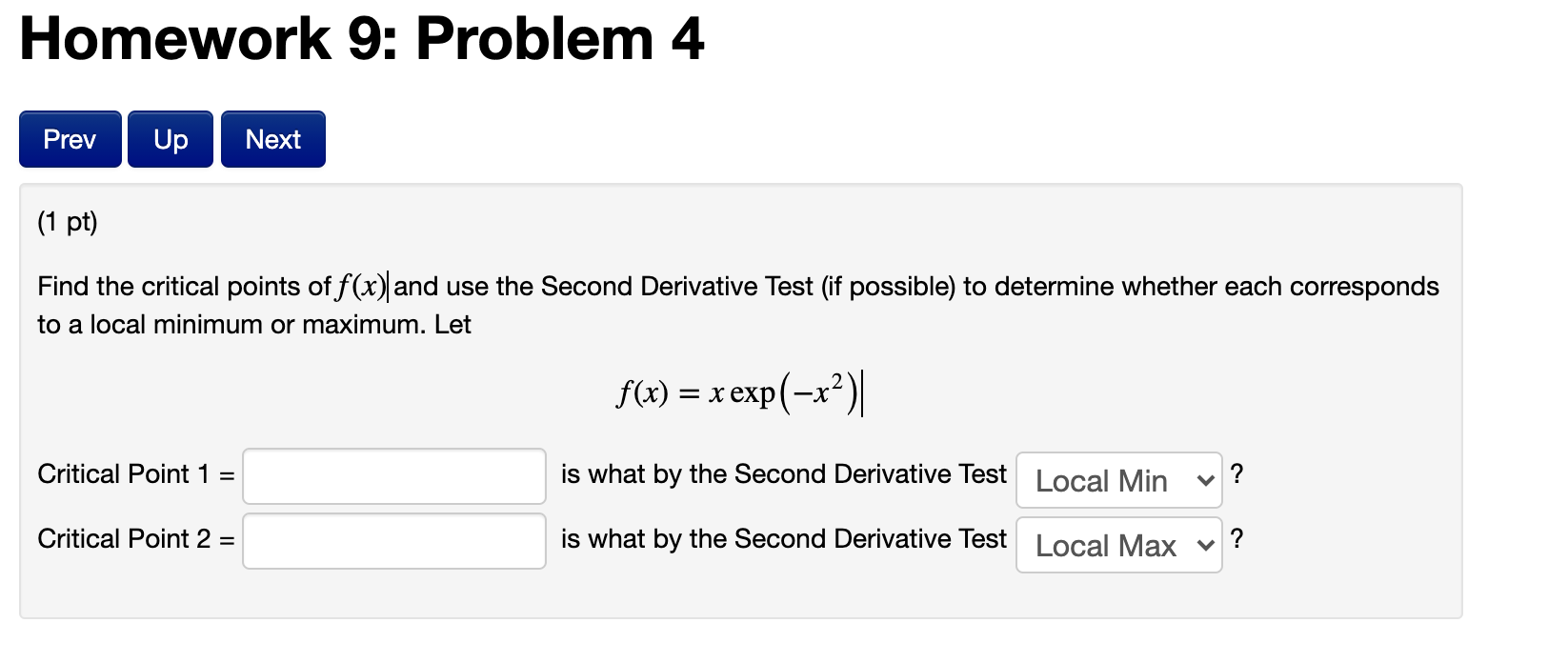Image resolution: width=1568 pixels, height=663 pixels.
Task: Navigate forward using the Next button
Action: pos(272,139)
